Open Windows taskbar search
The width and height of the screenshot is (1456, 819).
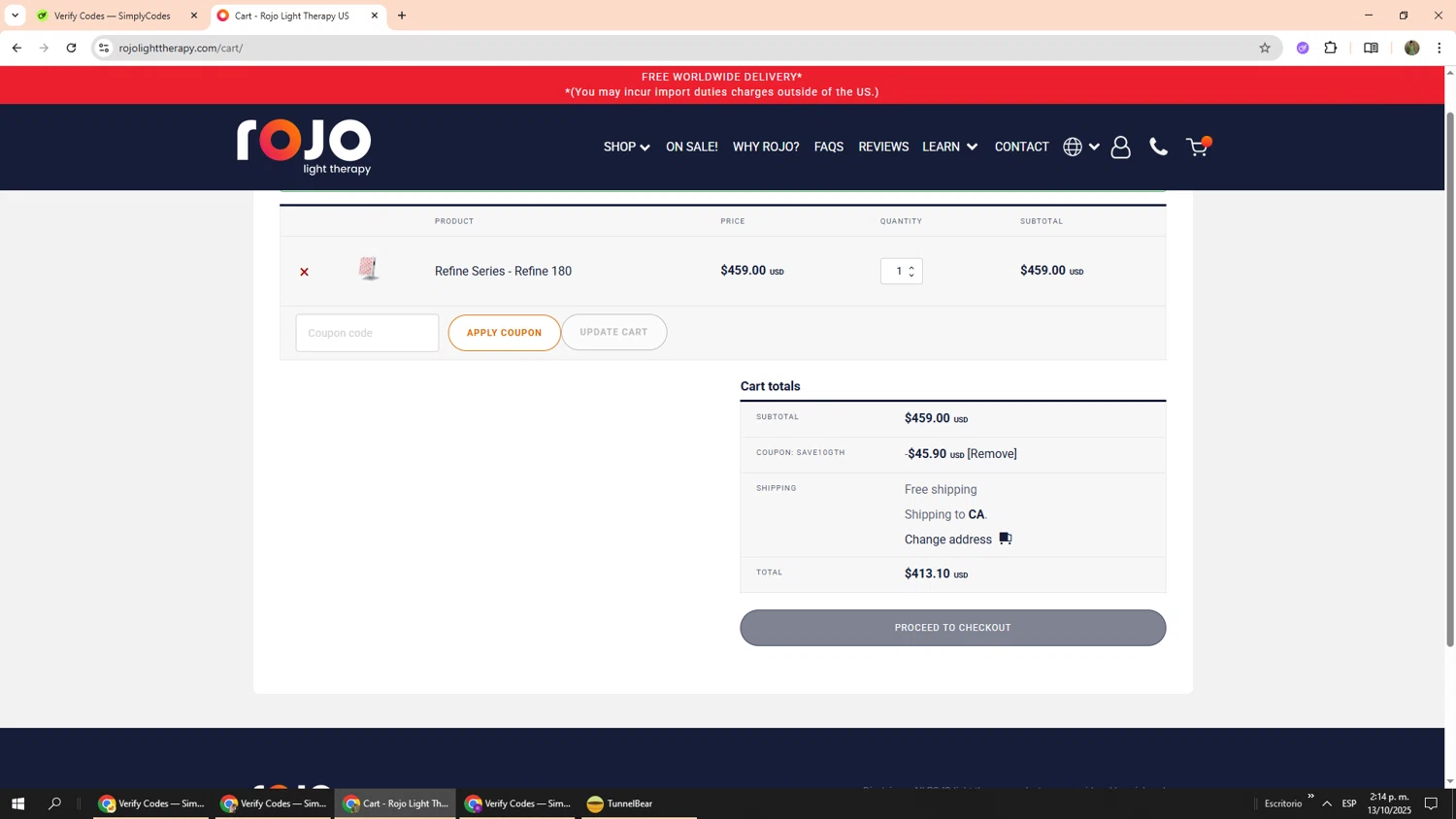click(55, 803)
